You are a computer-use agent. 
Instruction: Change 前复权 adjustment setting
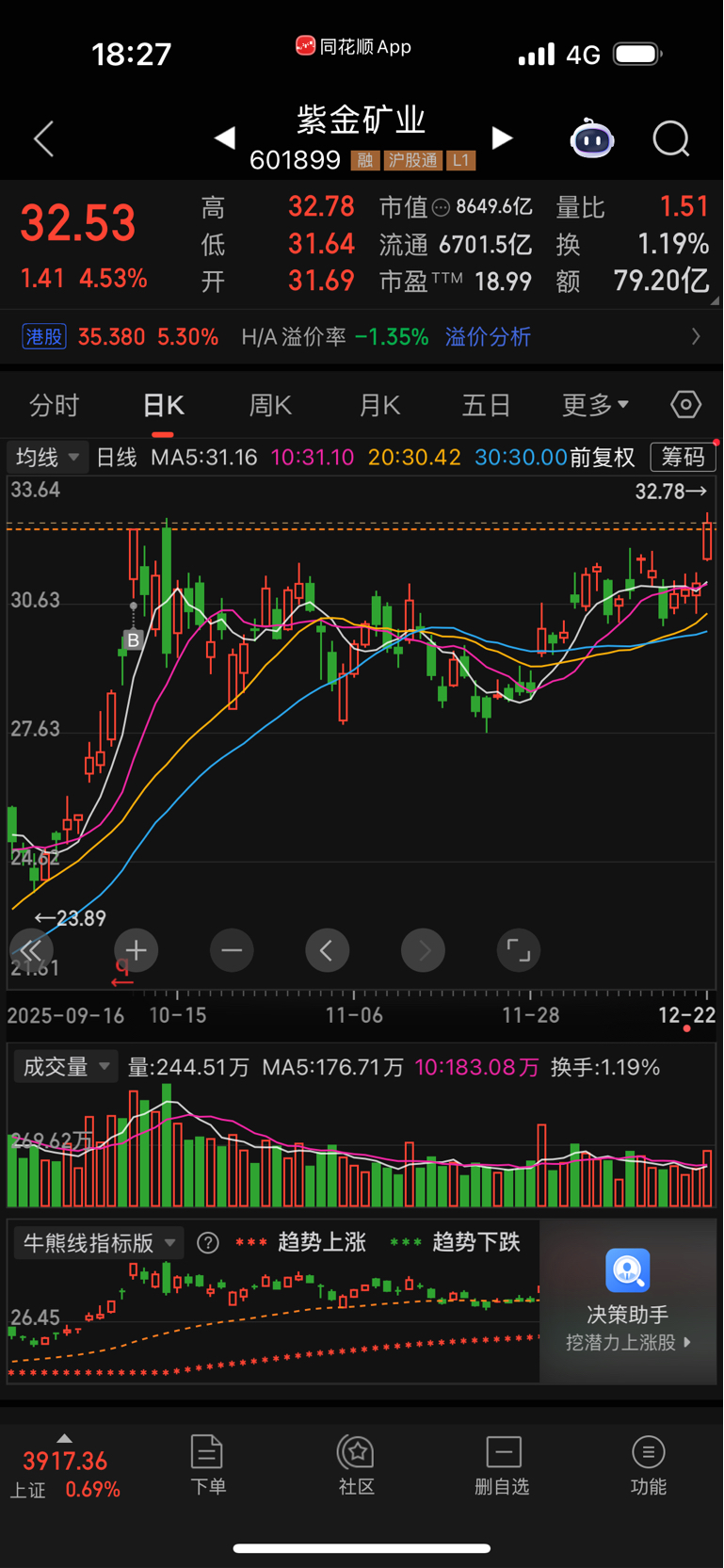(x=603, y=458)
